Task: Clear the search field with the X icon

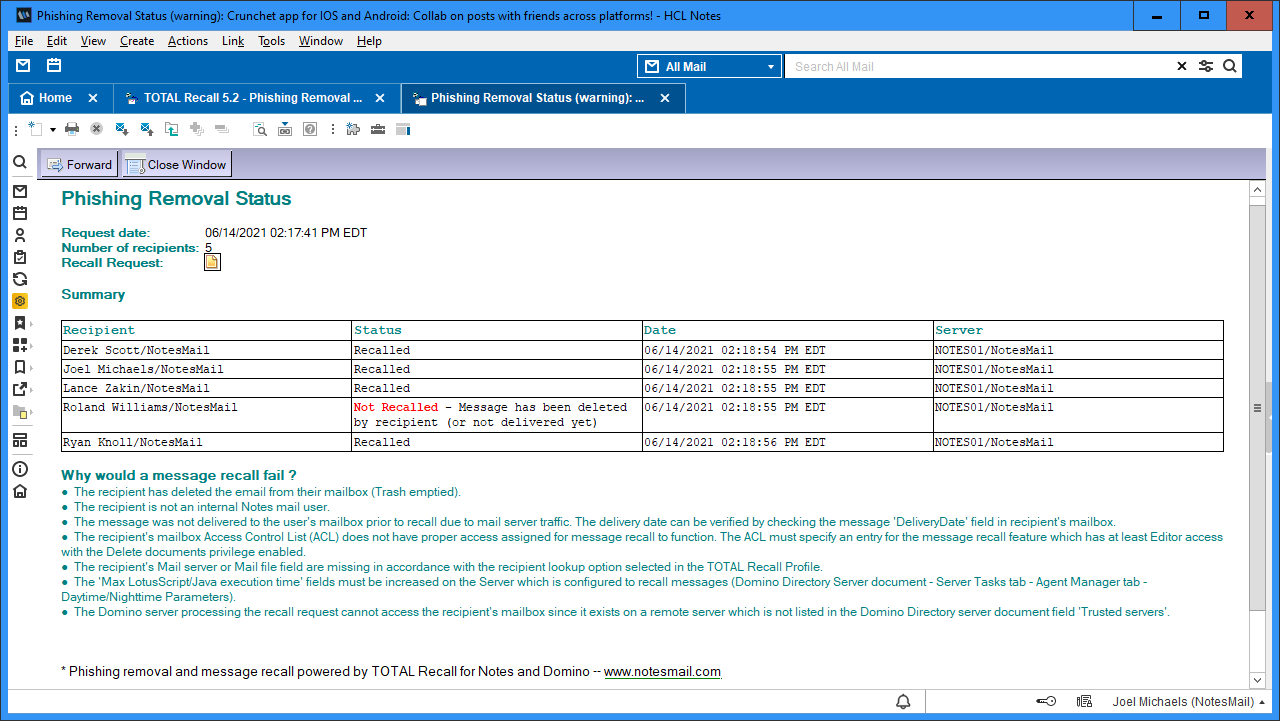Action: pyautogui.click(x=1182, y=67)
